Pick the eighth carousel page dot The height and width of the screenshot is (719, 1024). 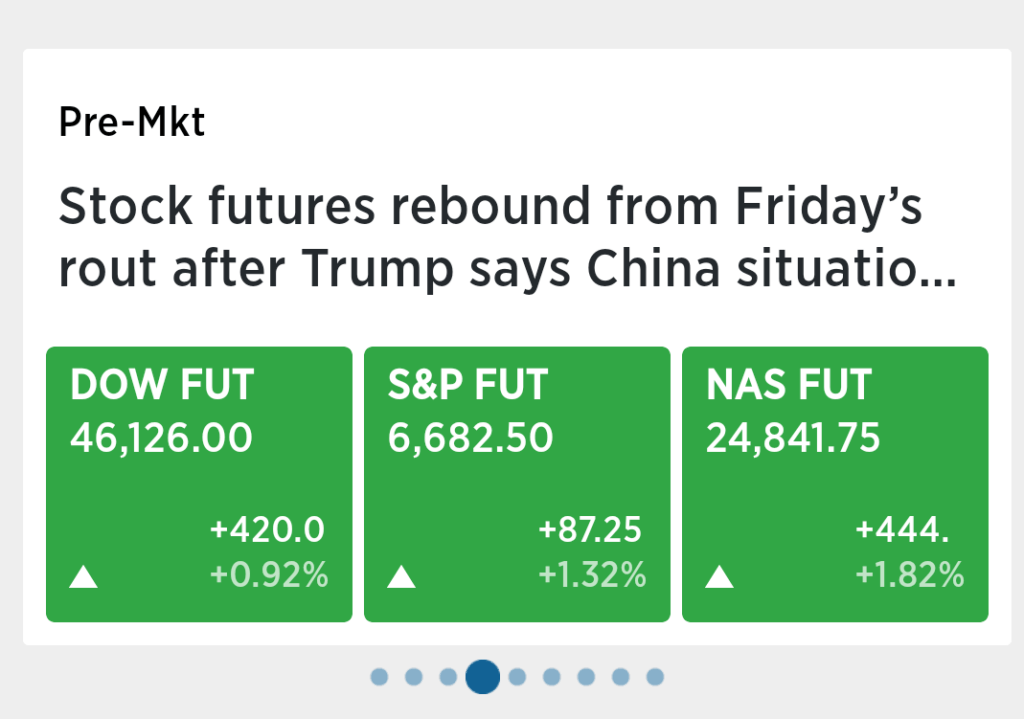click(621, 677)
